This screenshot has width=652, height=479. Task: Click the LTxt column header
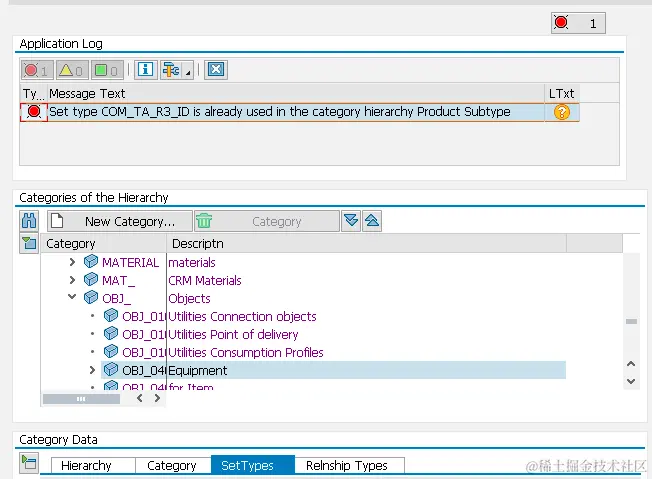click(x=561, y=94)
